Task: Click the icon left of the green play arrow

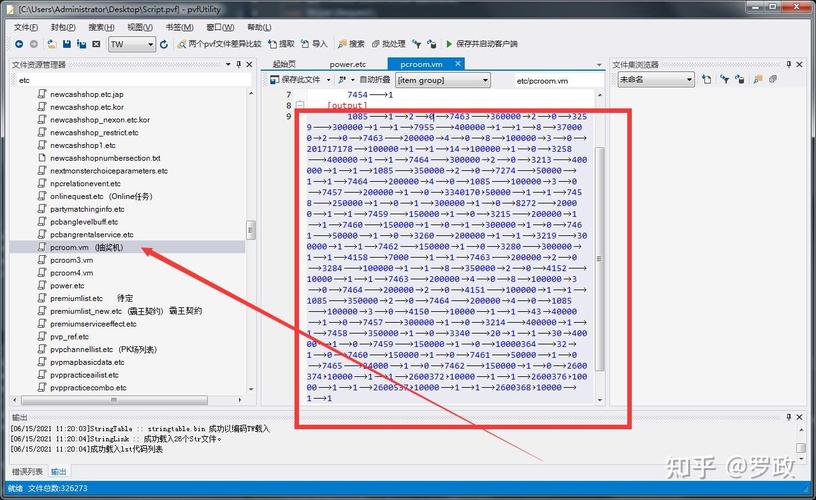Action: tap(431, 44)
